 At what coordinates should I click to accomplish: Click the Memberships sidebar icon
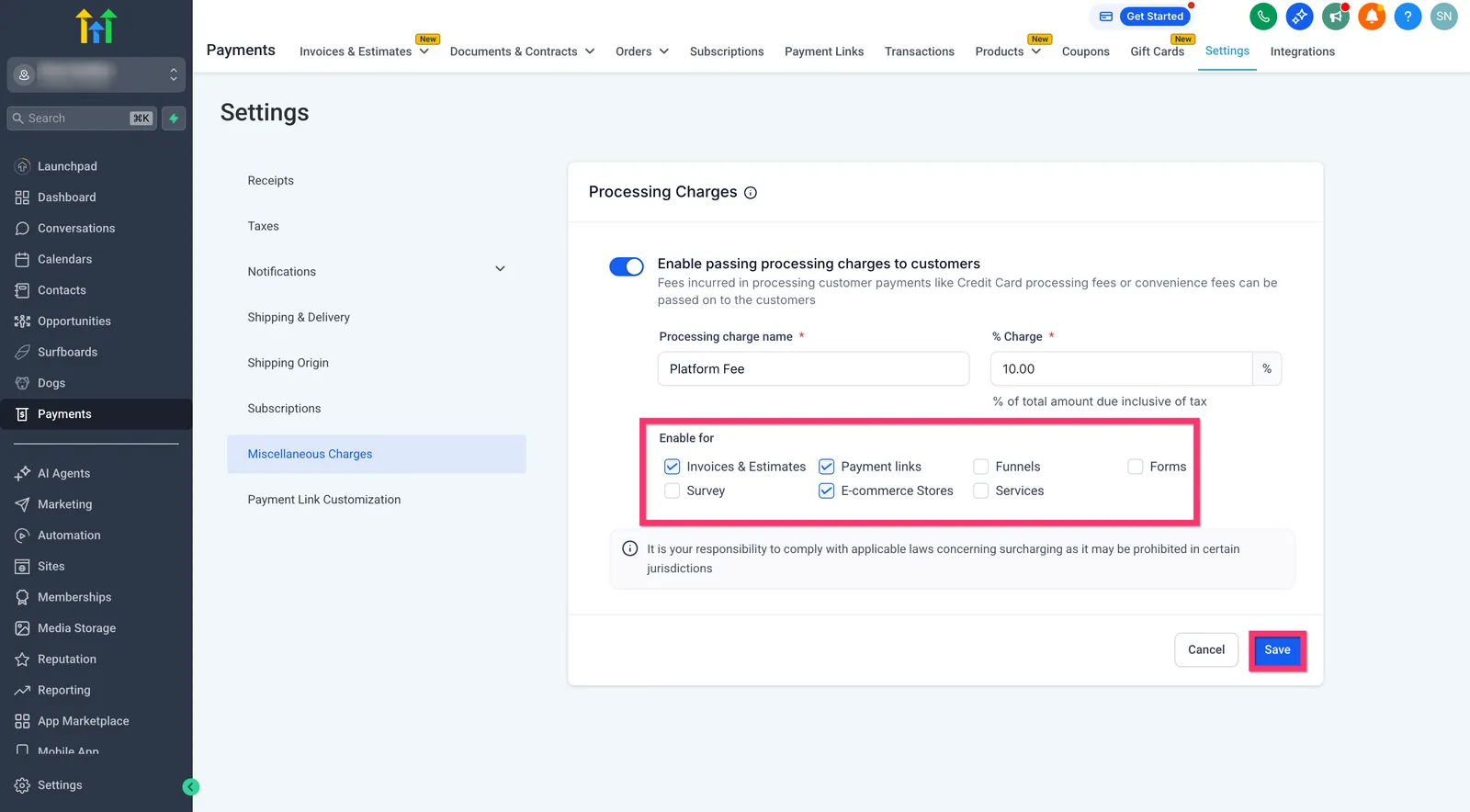pos(23,597)
